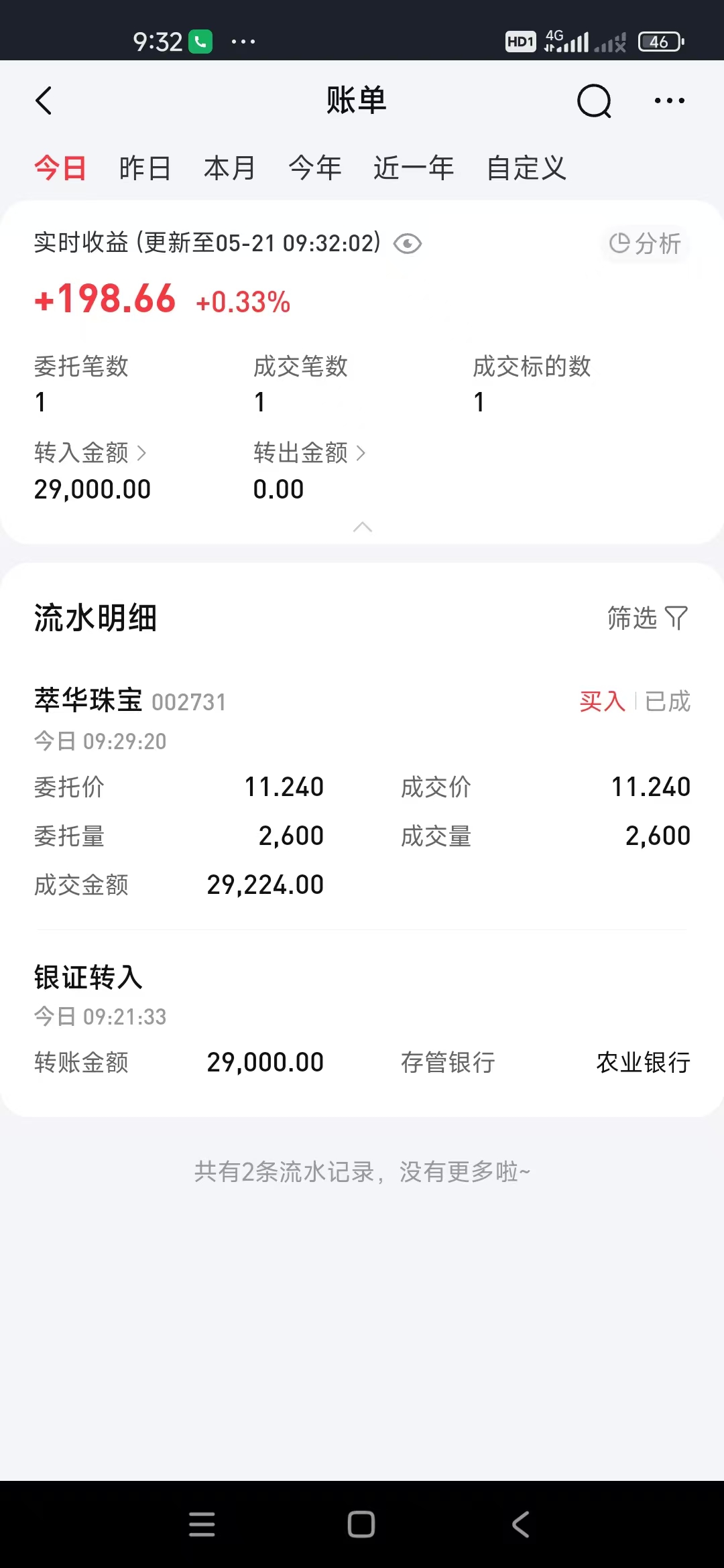Open the 自定义 custom range tab
Image resolution: width=724 pixels, height=1568 pixels.
[x=526, y=168]
